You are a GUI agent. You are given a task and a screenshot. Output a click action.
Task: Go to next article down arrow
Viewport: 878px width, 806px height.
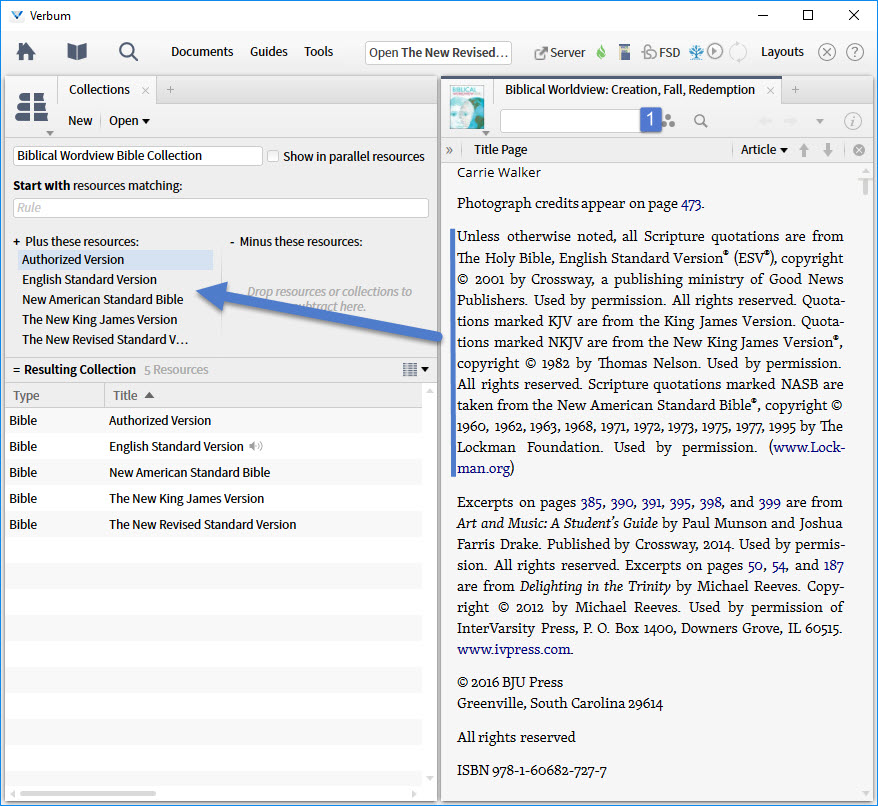point(828,150)
